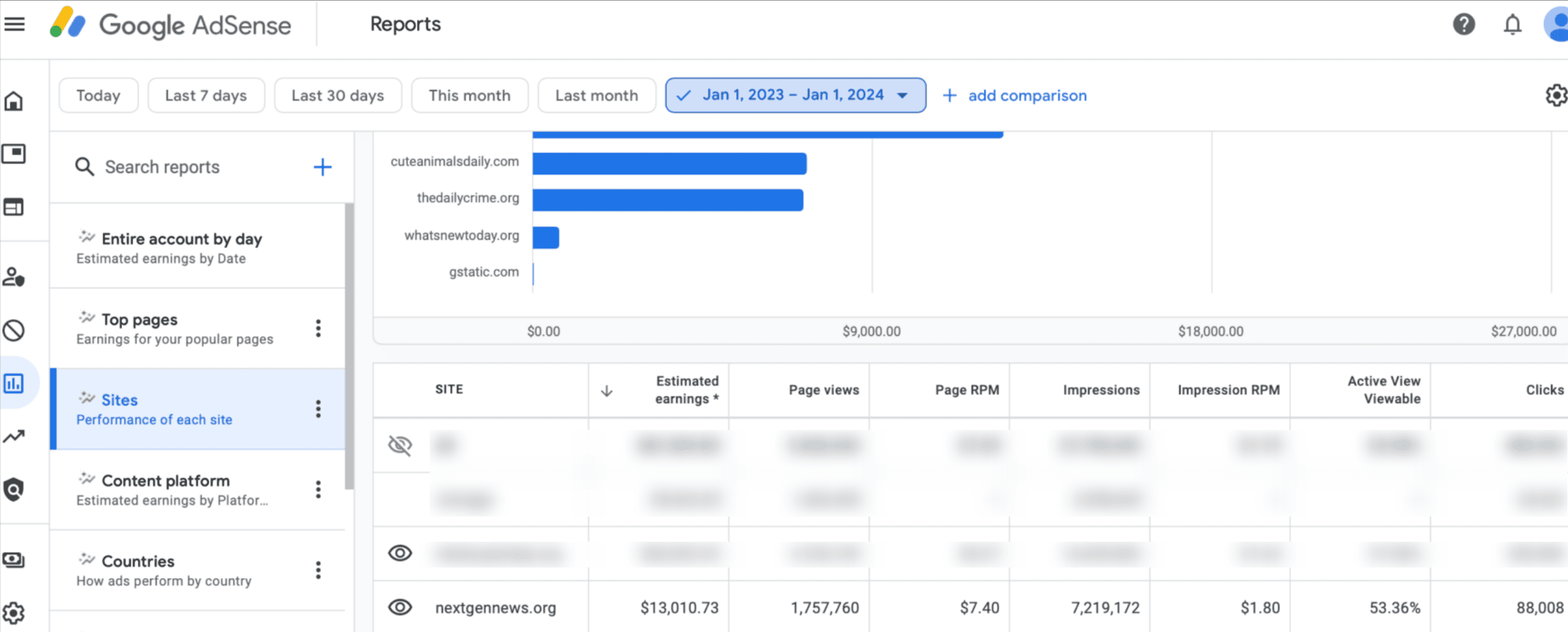The width and height of the screenshot is (1568, 632).
Task: Open the notifications bell
Action: (x=1512, y=24)
